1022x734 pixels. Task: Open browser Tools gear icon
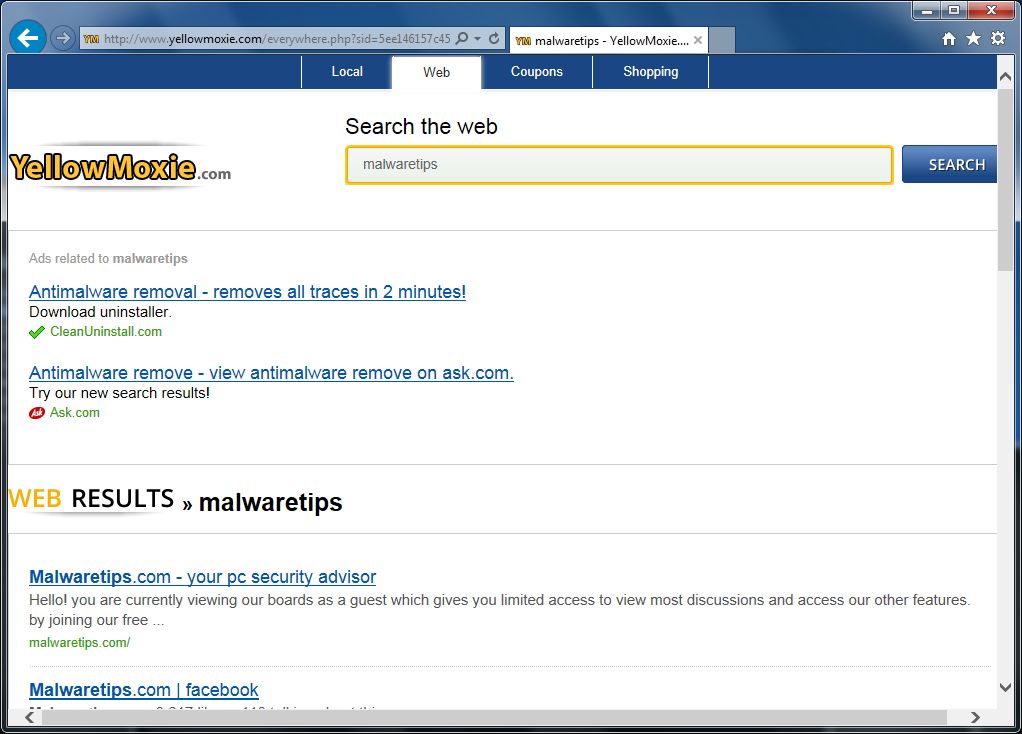pos(998,38)
